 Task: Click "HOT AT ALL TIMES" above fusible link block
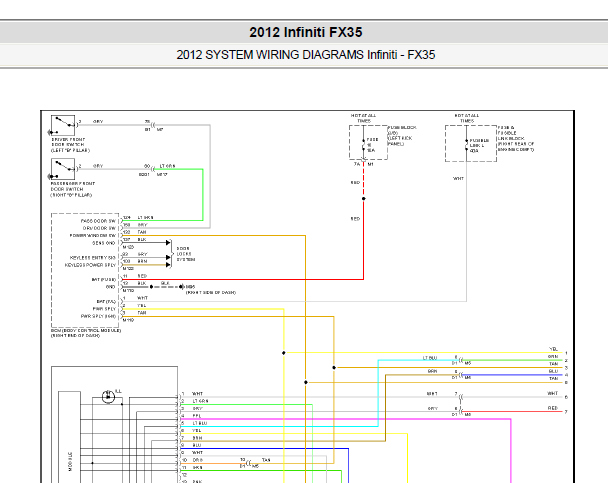(467, 118)
